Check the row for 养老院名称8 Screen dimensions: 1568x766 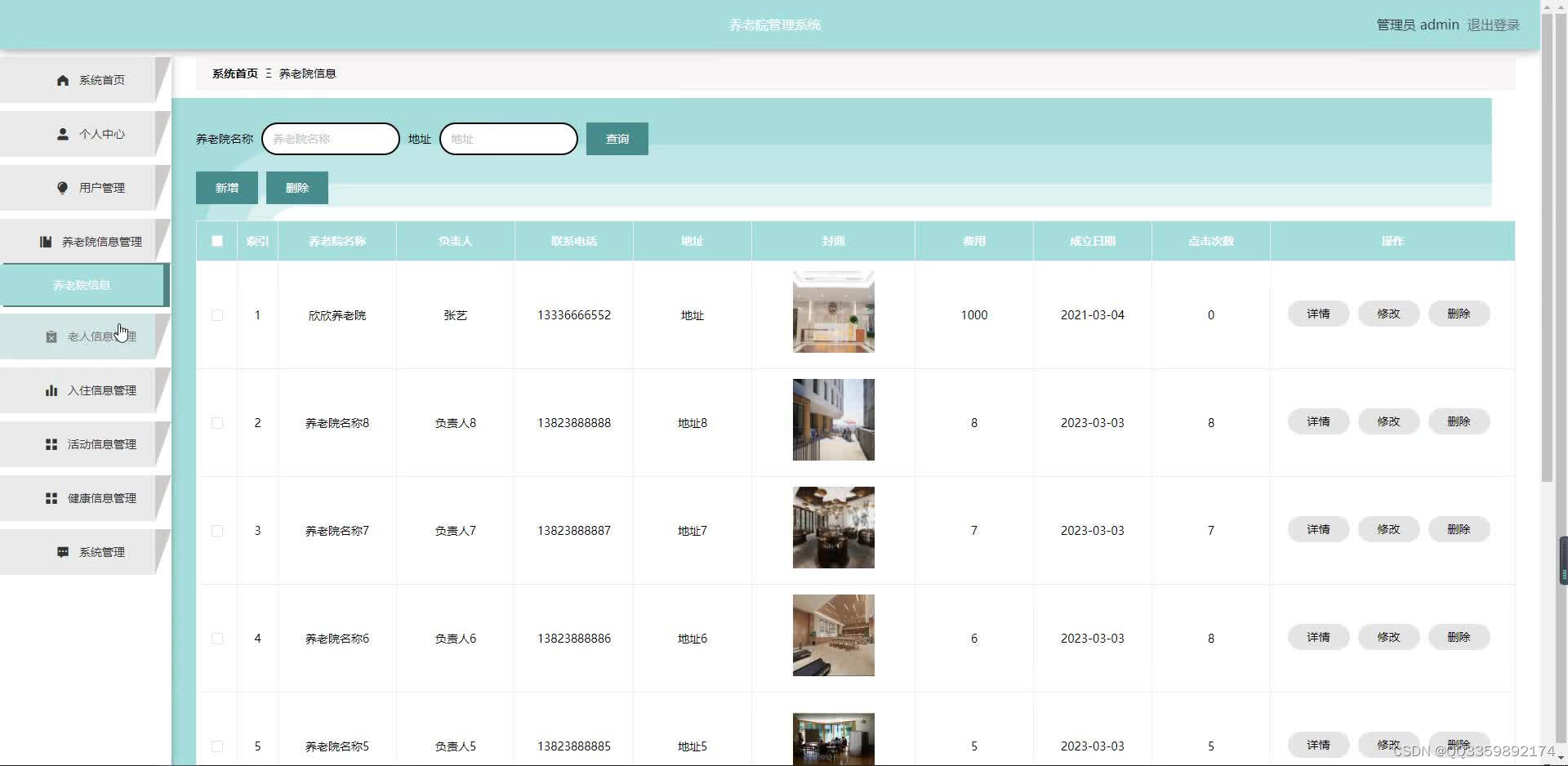(x=217, y=423)
